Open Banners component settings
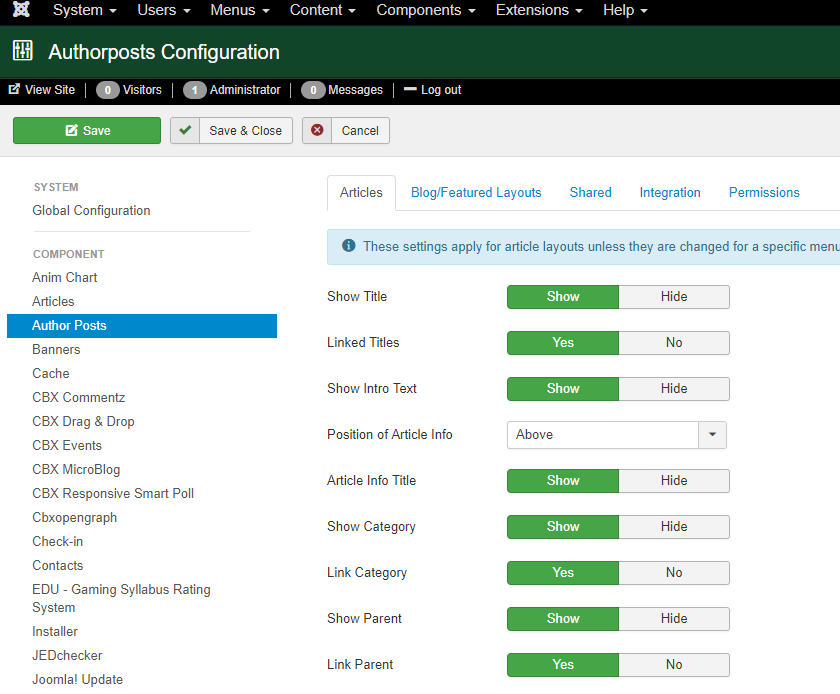This screenshot has height=694, width=840. click(x=56, y=349)
